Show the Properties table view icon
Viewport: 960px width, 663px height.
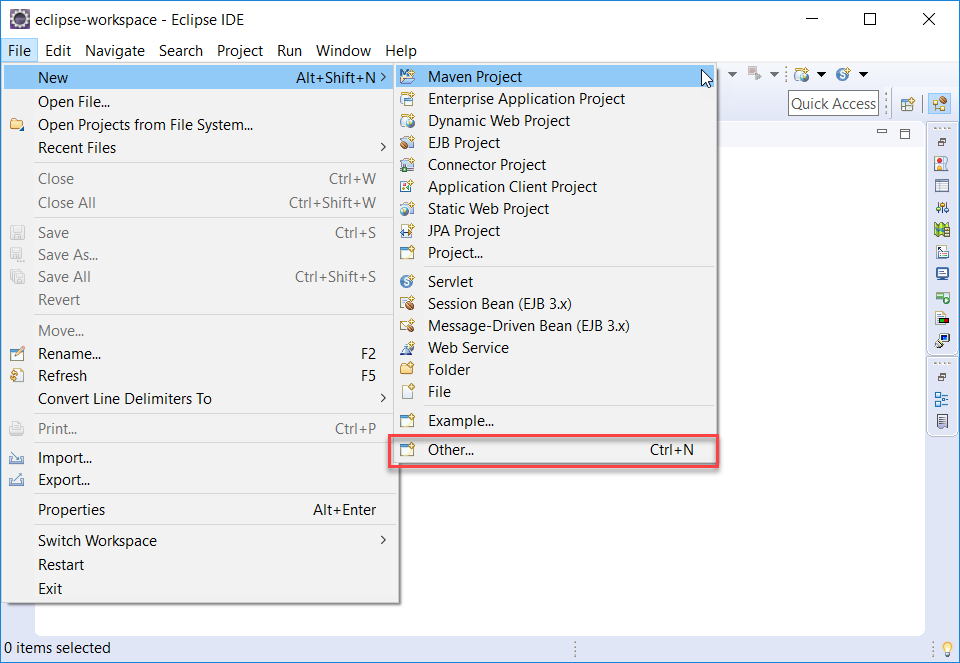pyautogui.click(x=942, y=185)
